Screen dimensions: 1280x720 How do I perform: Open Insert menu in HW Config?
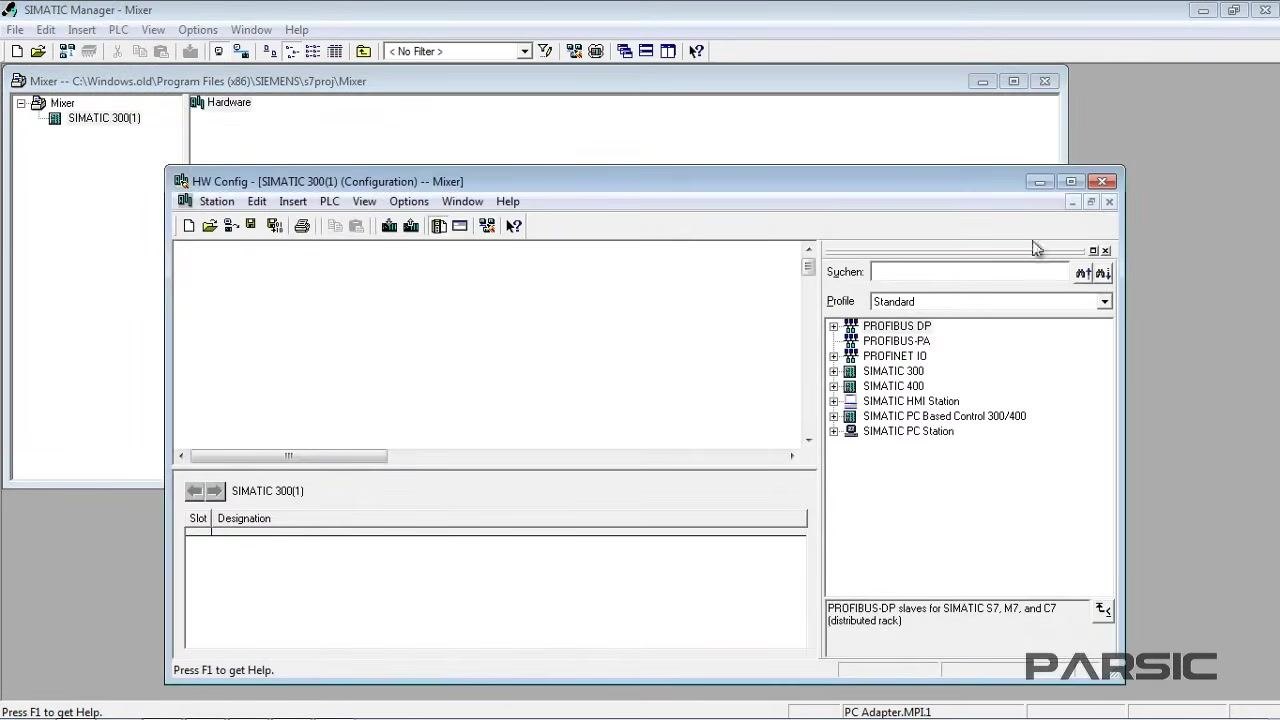click(293, 201)
